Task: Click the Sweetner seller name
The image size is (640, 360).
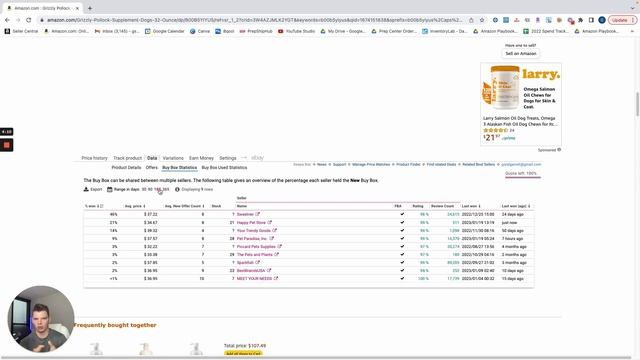Action: tap(245, 214)
